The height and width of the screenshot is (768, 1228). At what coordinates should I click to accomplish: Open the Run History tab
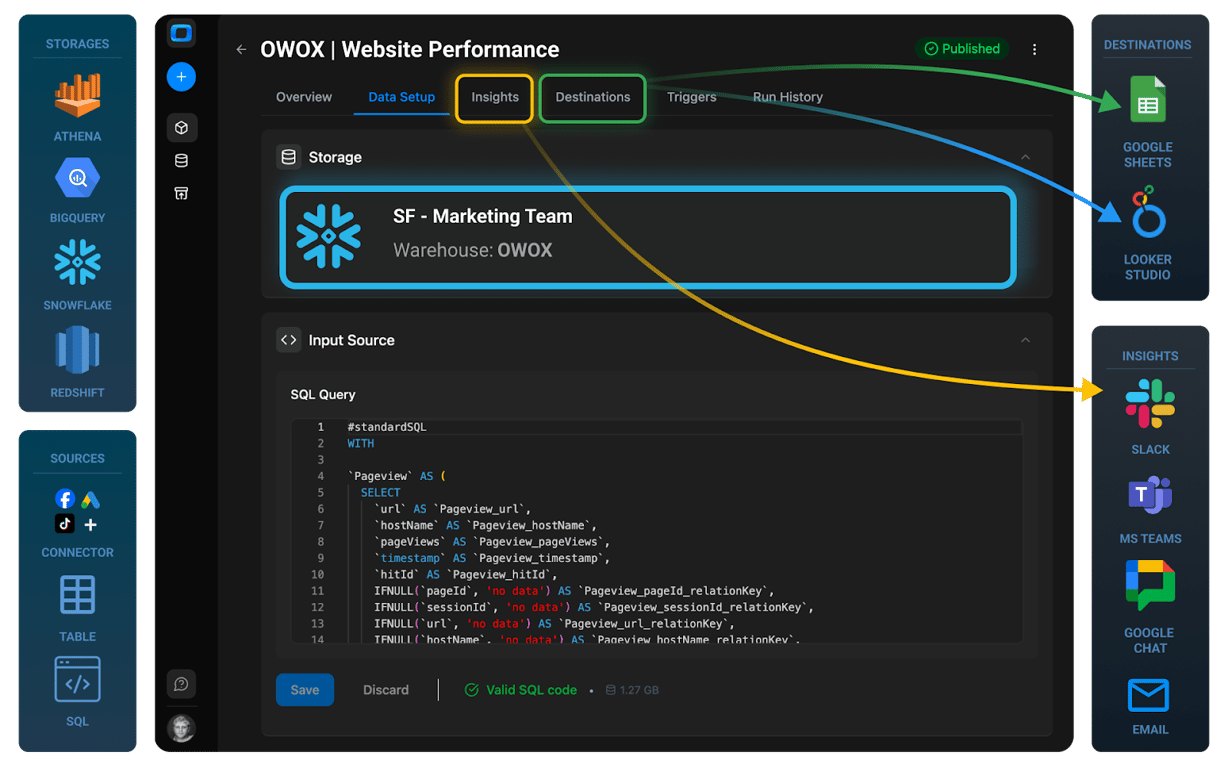(x=788, y=97)
